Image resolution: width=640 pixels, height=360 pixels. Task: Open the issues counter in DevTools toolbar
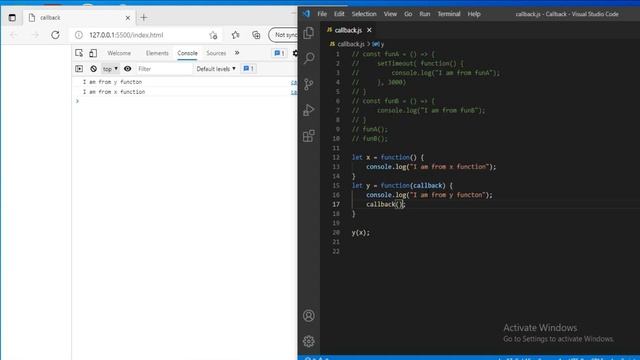click(x=279, y=53)
